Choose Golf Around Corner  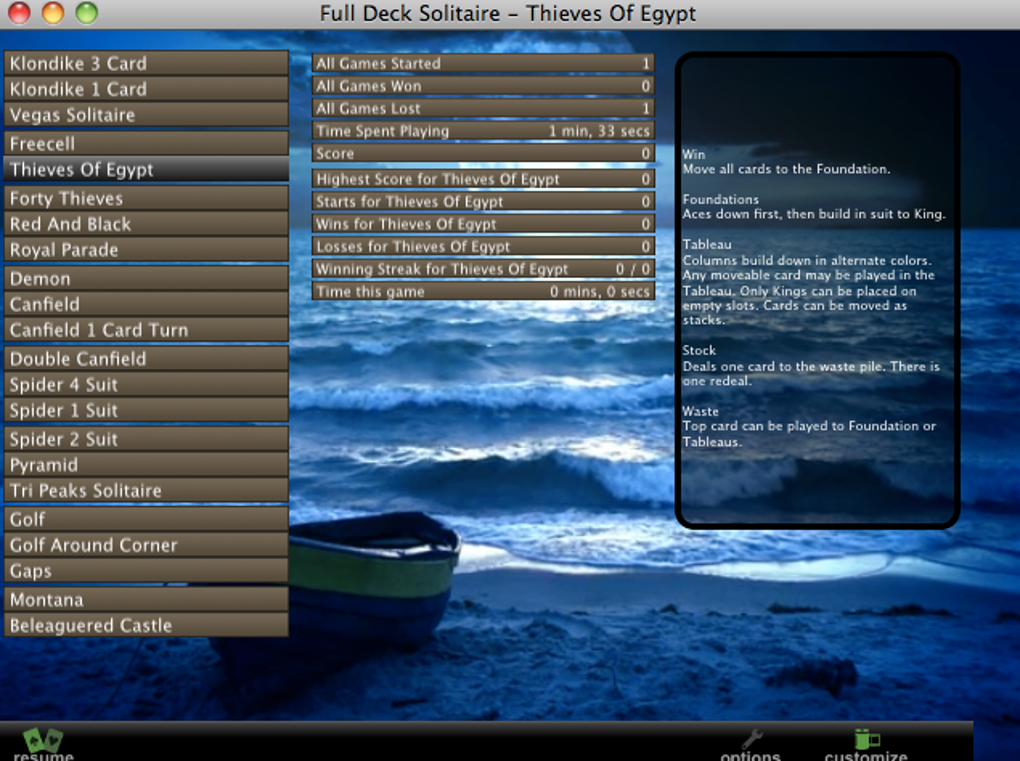146,545
